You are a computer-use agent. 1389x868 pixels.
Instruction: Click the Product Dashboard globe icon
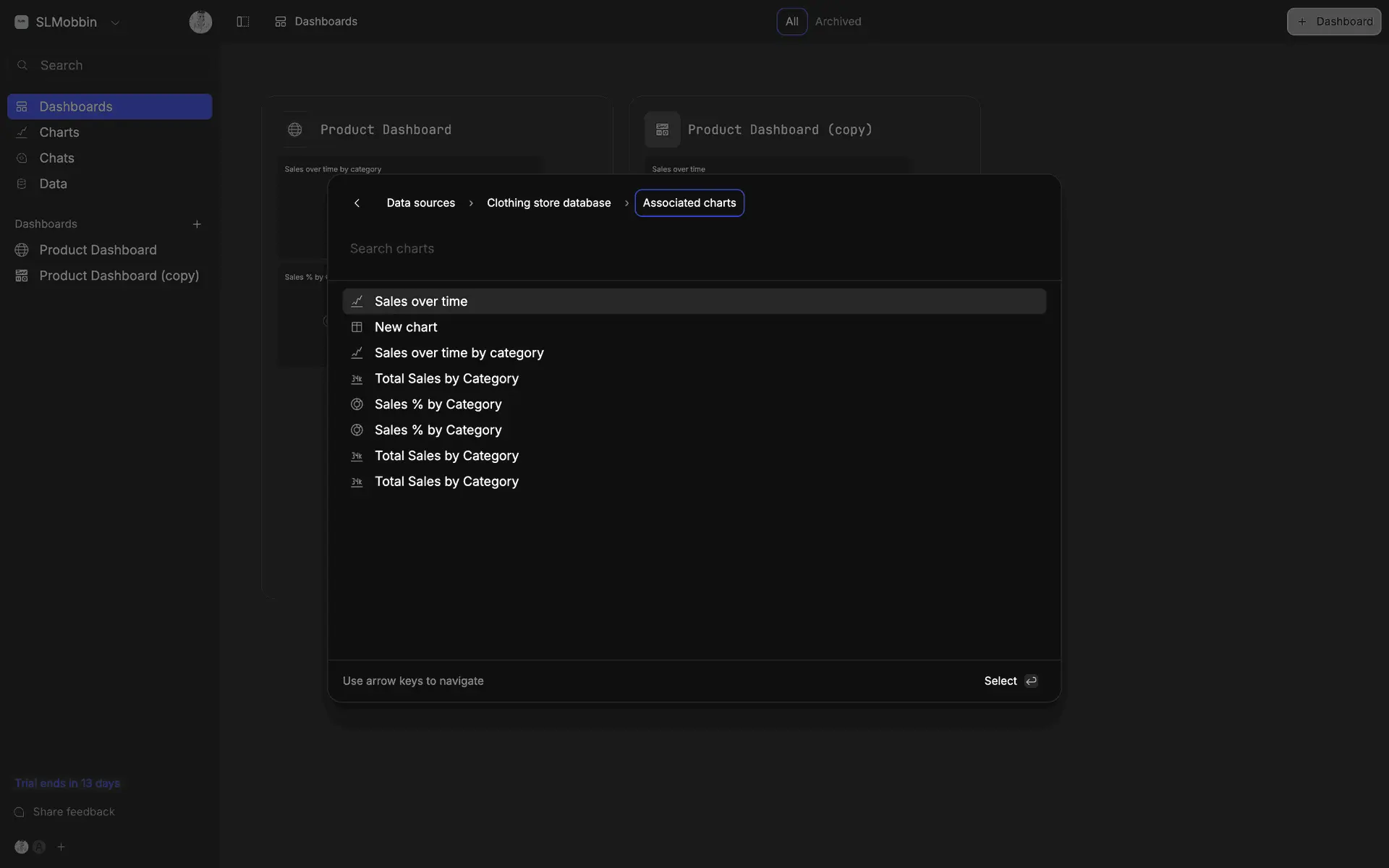pyautogui.click(x=294, y=129)
